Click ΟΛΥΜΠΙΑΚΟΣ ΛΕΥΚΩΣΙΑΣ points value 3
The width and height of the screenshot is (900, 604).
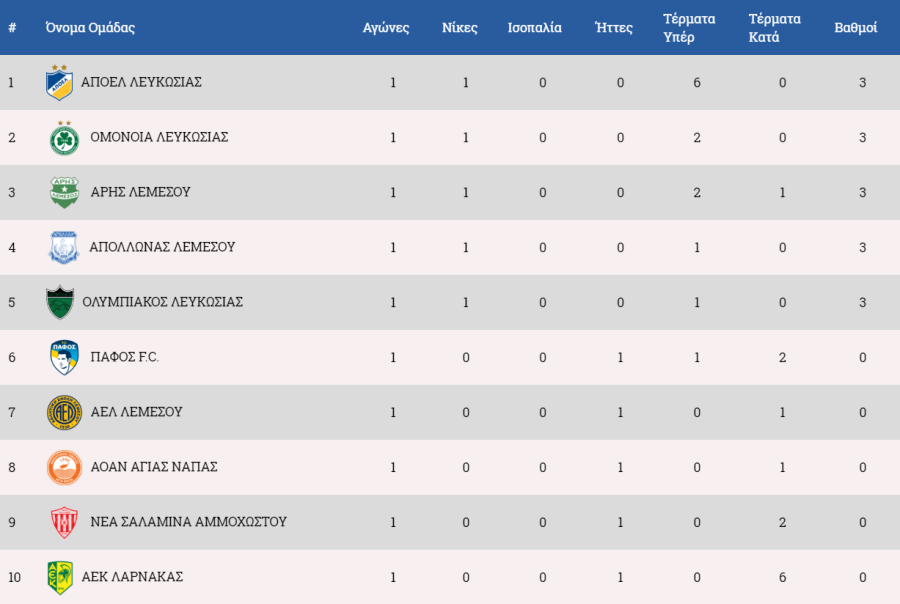[863, 303]
